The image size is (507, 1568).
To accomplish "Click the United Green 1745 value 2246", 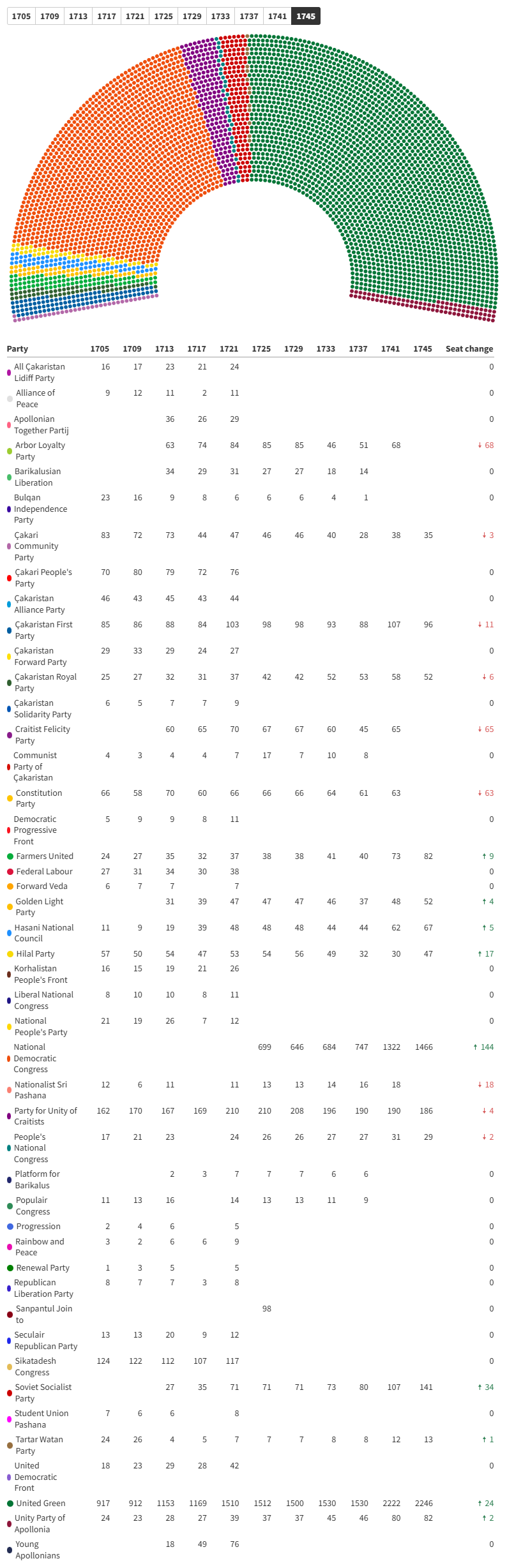I will point(423,1503).
